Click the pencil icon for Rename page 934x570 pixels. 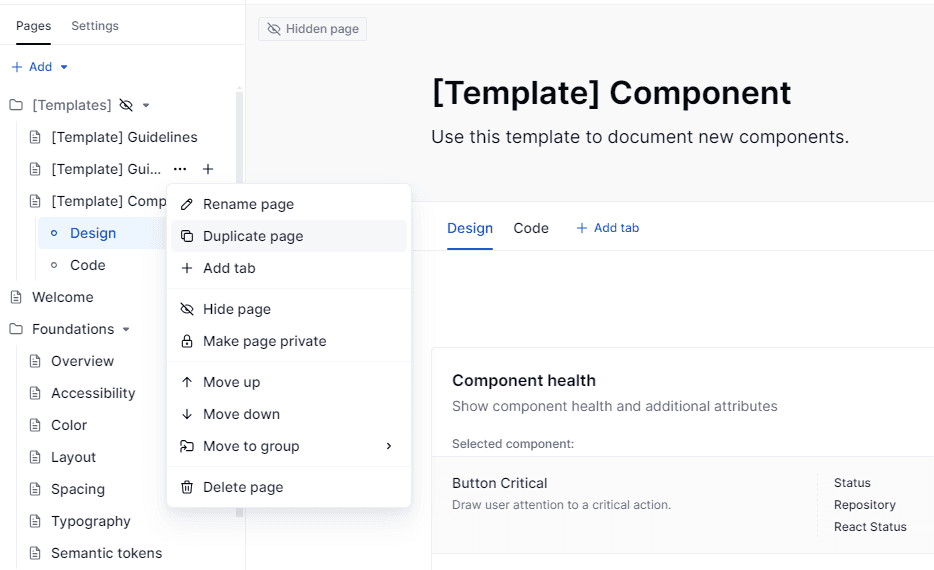point(187,204)
